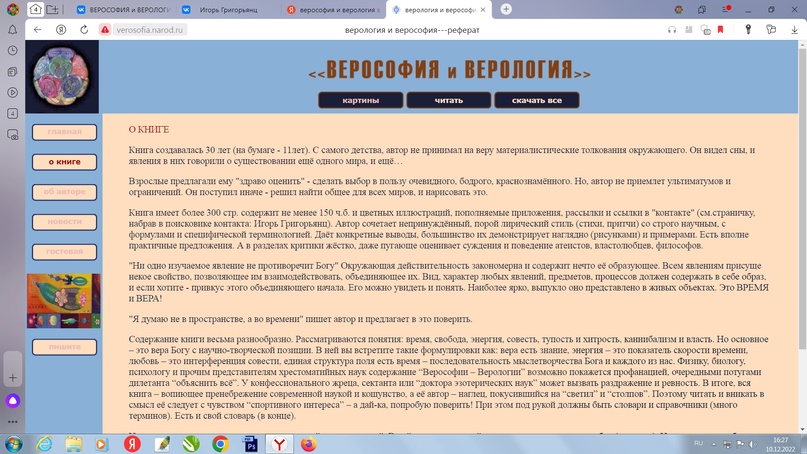Open the sidebar three-dots more menu
807x454 pixels.
click(x=12, y=422)
